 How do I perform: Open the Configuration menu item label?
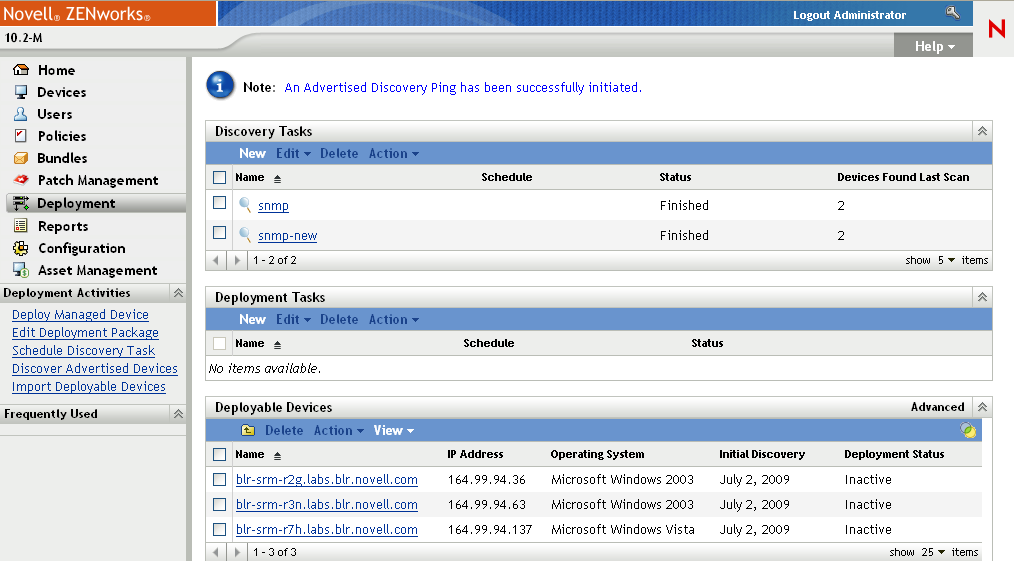tap(81, 248)
